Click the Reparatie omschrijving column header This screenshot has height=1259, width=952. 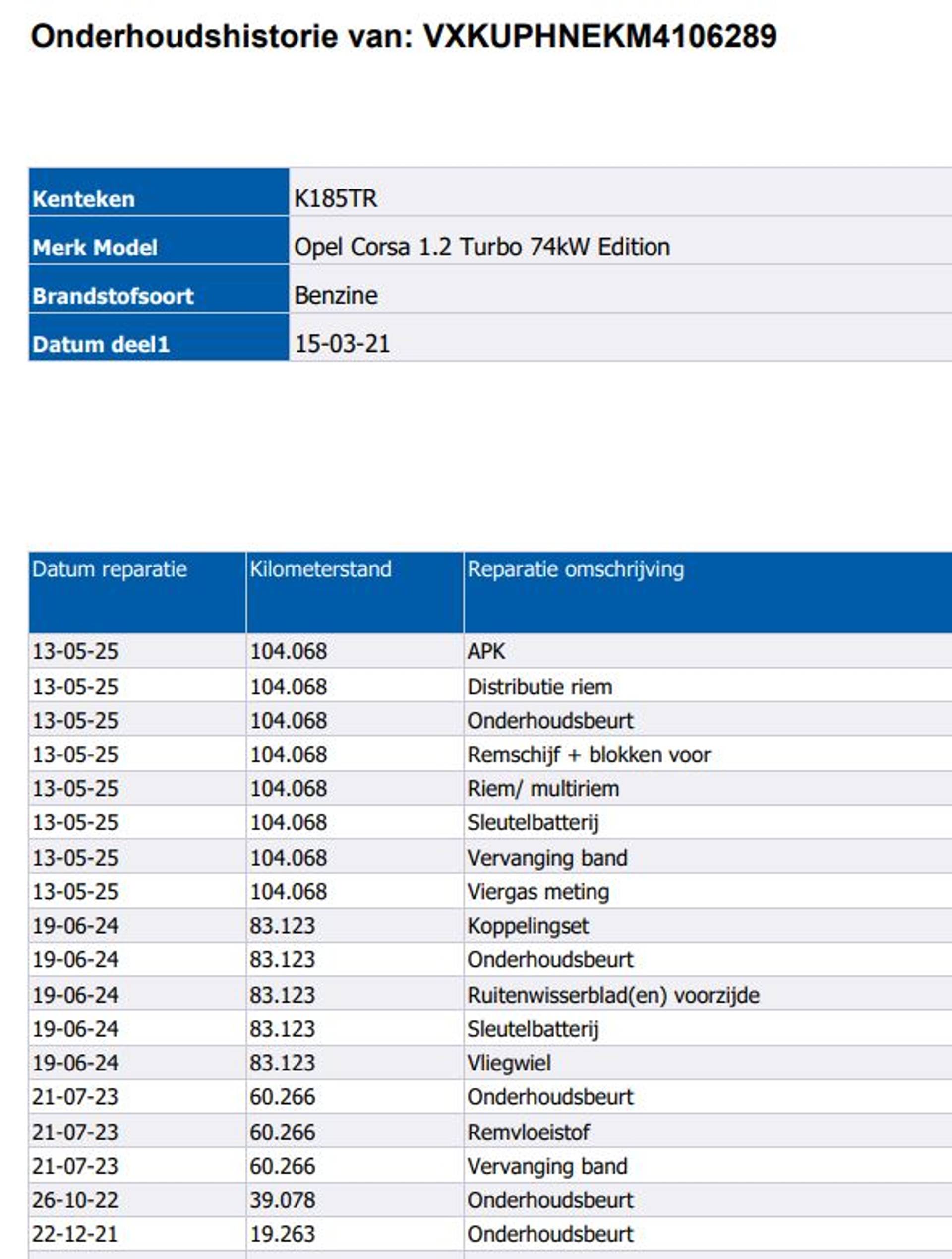575,569
